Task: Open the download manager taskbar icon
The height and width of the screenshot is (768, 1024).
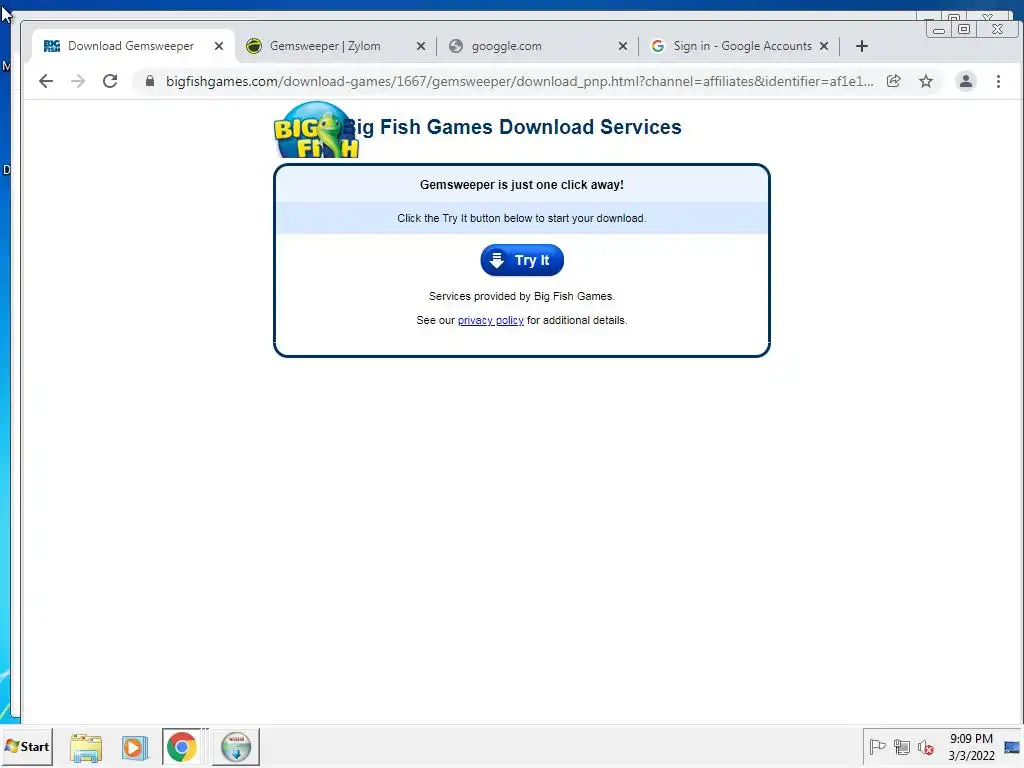Action: pos(236,747)
